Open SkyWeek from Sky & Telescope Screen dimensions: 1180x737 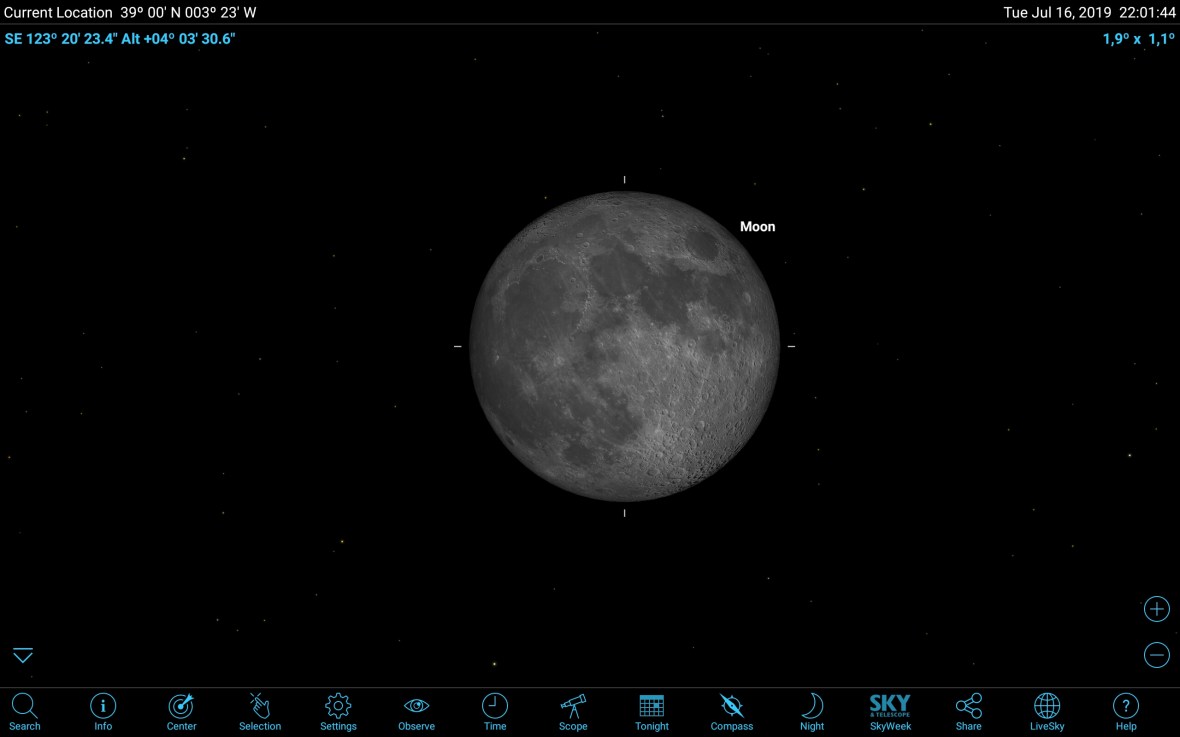[x=890, y=711]
